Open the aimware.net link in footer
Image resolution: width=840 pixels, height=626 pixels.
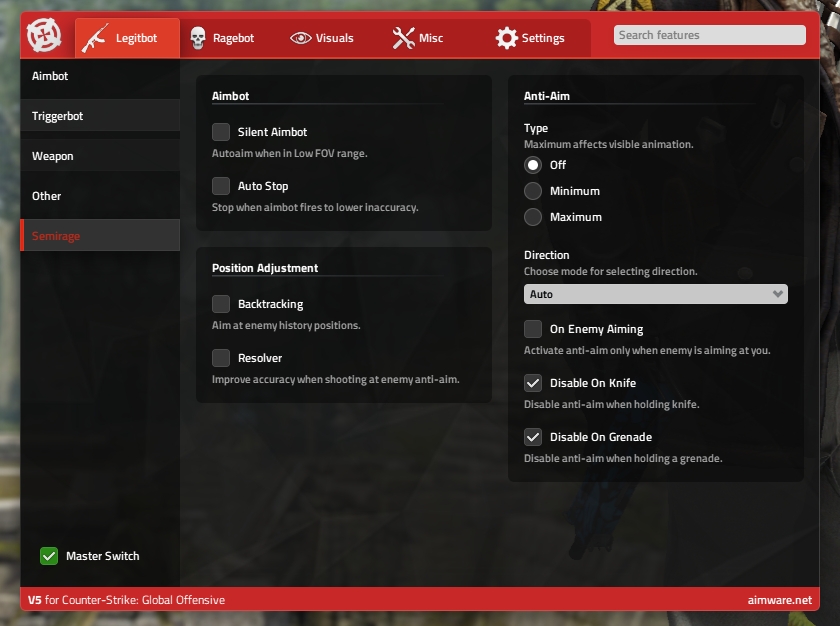click(x=779, y=600)
